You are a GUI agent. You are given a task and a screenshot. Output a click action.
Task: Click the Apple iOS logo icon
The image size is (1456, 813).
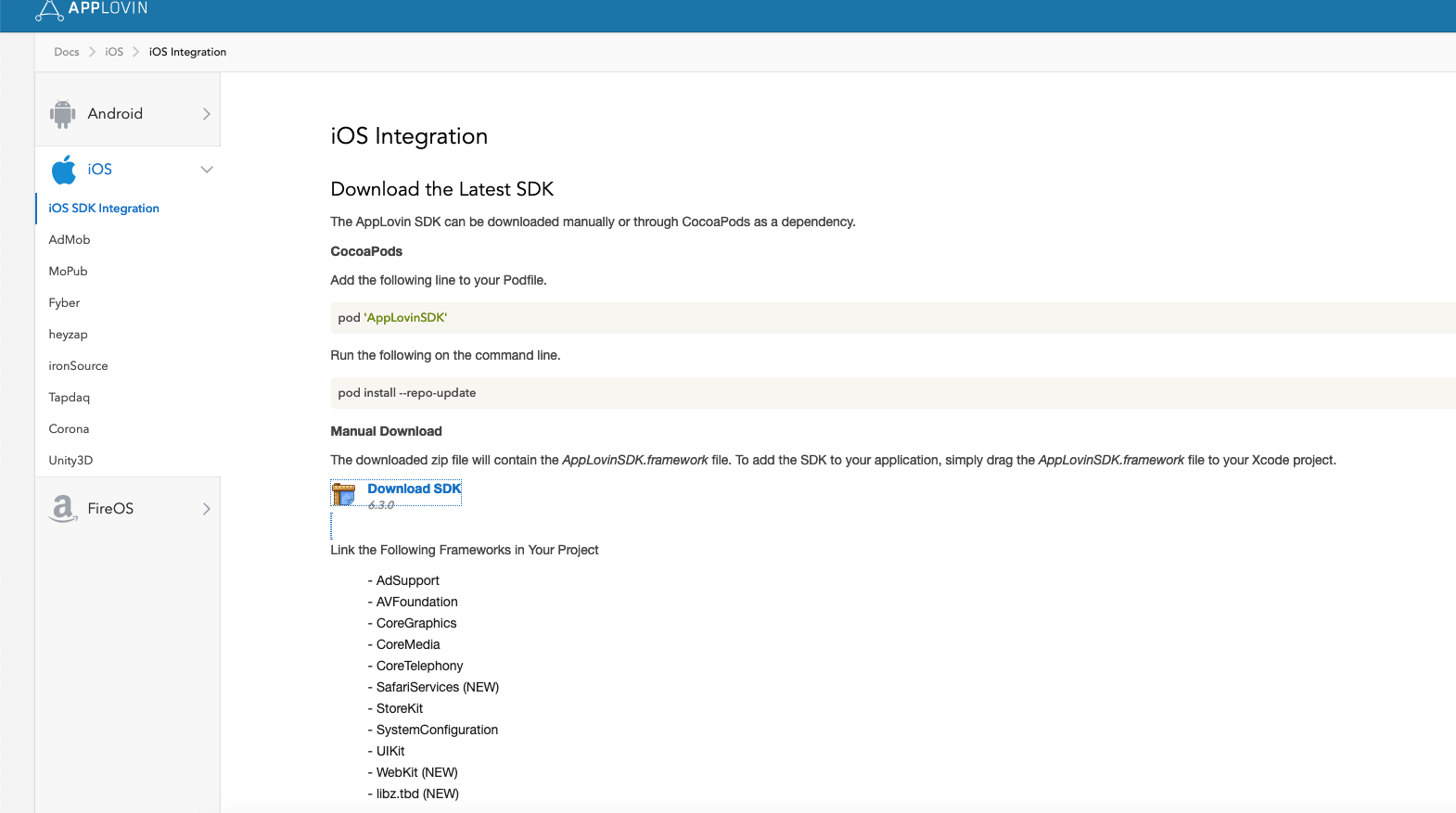click(63, 170)
